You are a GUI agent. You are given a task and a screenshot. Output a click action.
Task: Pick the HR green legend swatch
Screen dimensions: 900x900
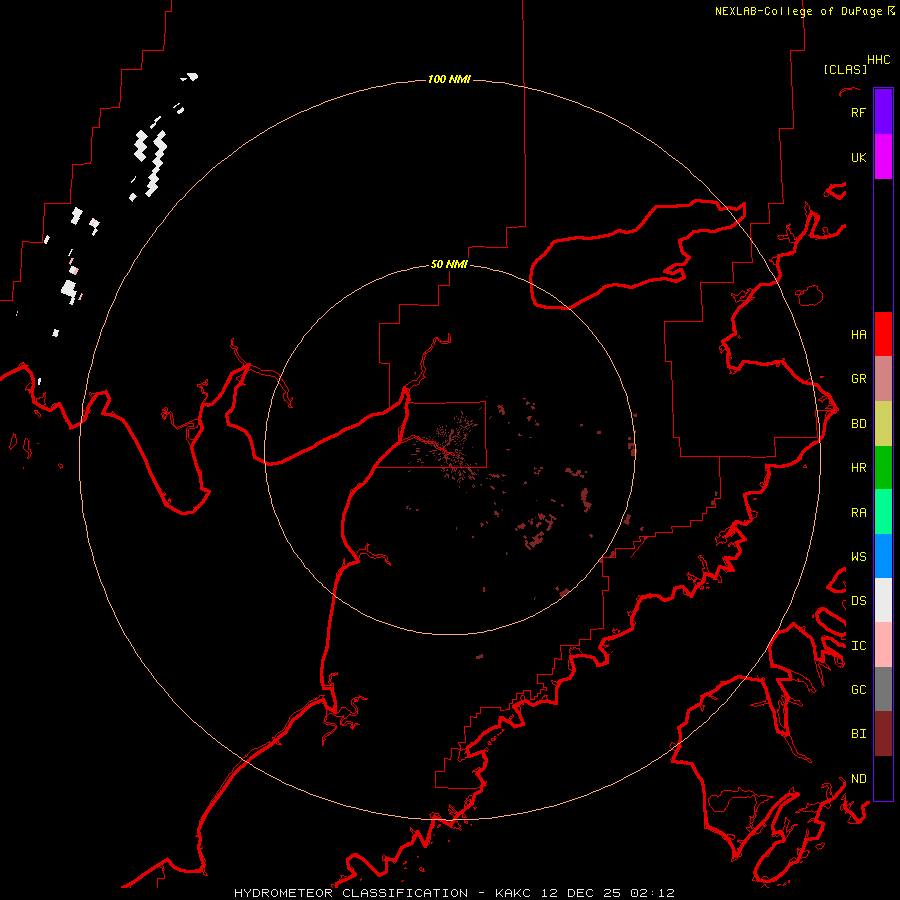[x=883, y=468]
